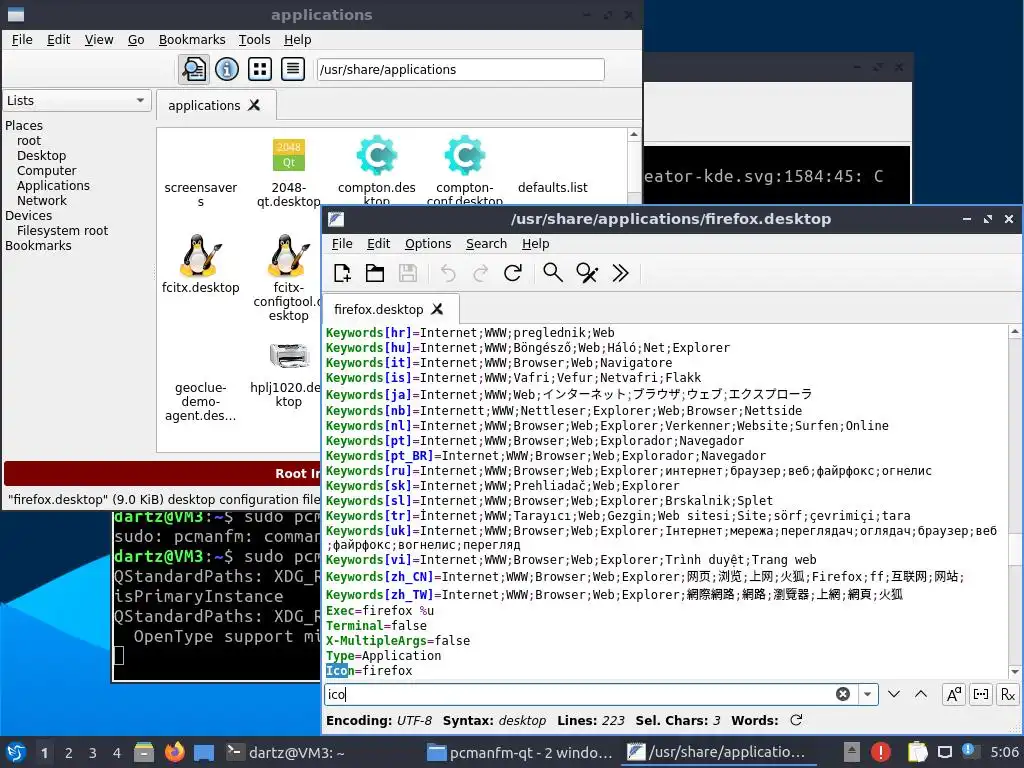Screen dimensions: 1024x768
Task: Open the Tools menu in pcmanfm
Action: point(254,40)
